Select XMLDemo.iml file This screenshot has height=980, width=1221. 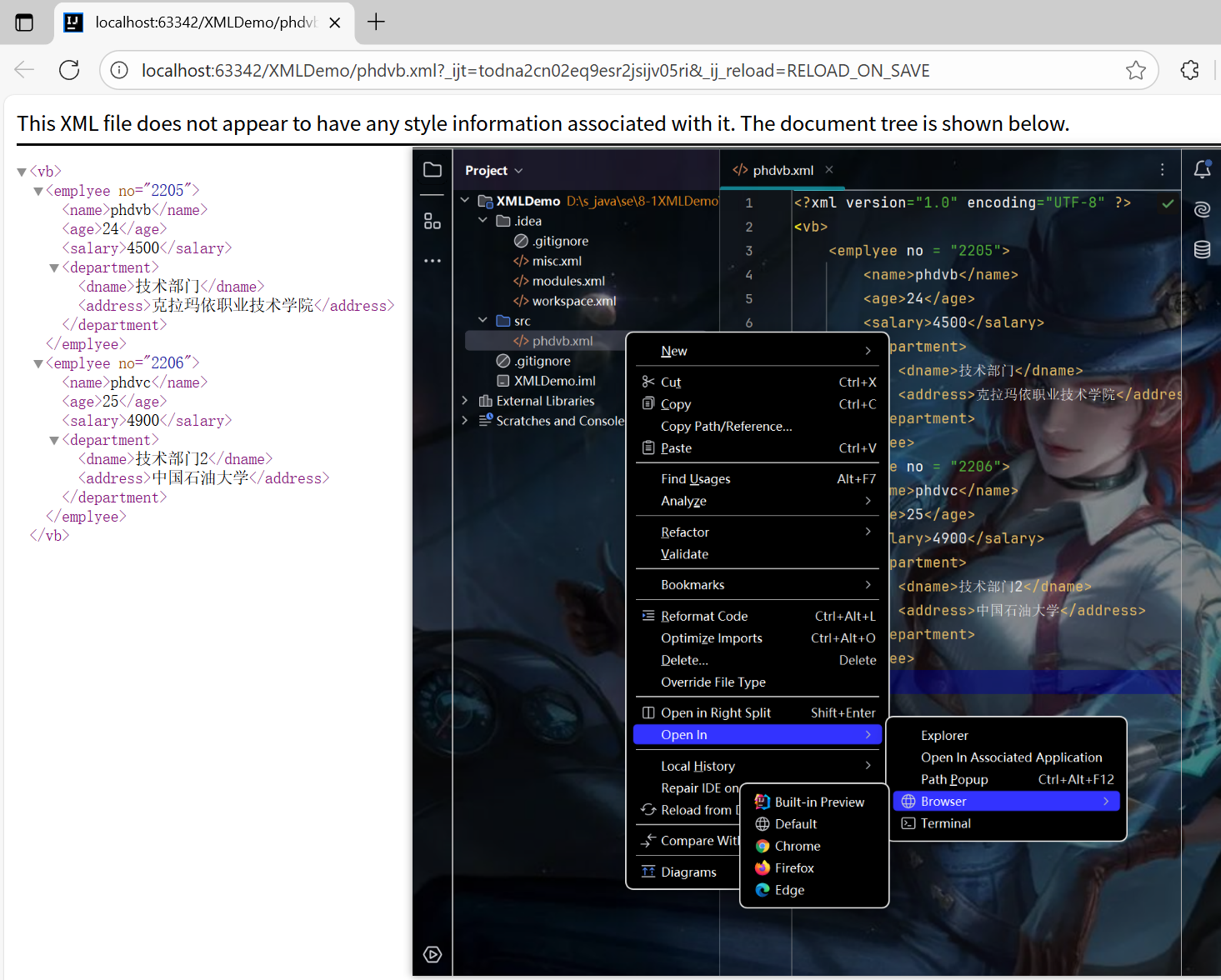pos(546,381)
